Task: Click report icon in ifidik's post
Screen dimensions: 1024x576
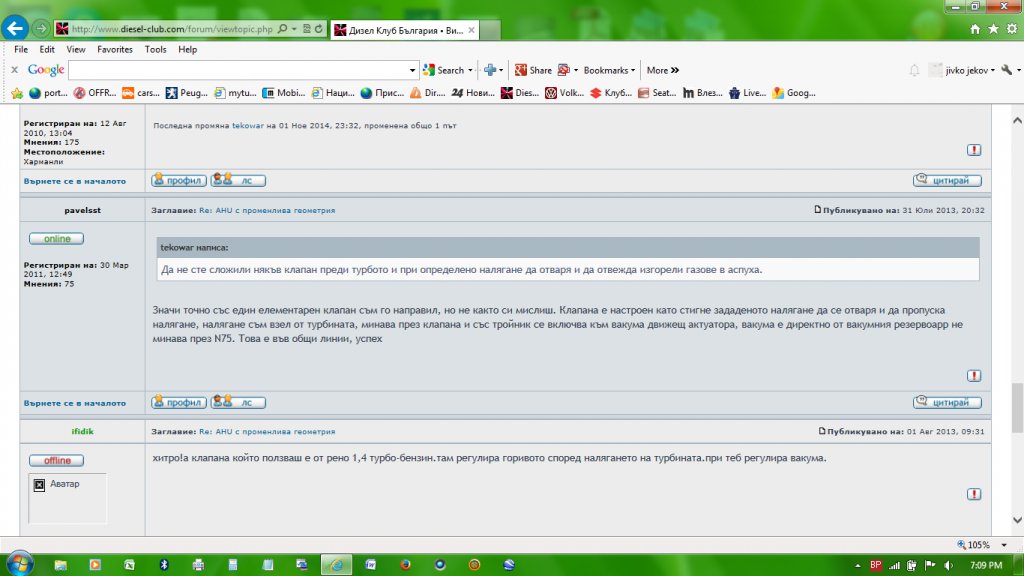Action: coord(973,494)
